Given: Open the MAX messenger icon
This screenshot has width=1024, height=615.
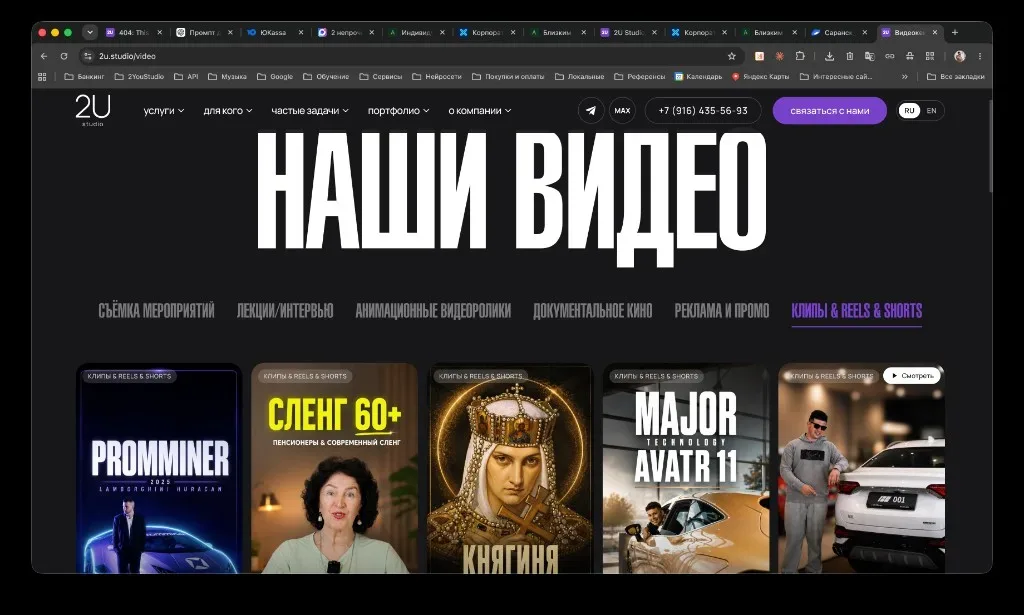Looking at the screenshot, I should click(x=622, y=110).
